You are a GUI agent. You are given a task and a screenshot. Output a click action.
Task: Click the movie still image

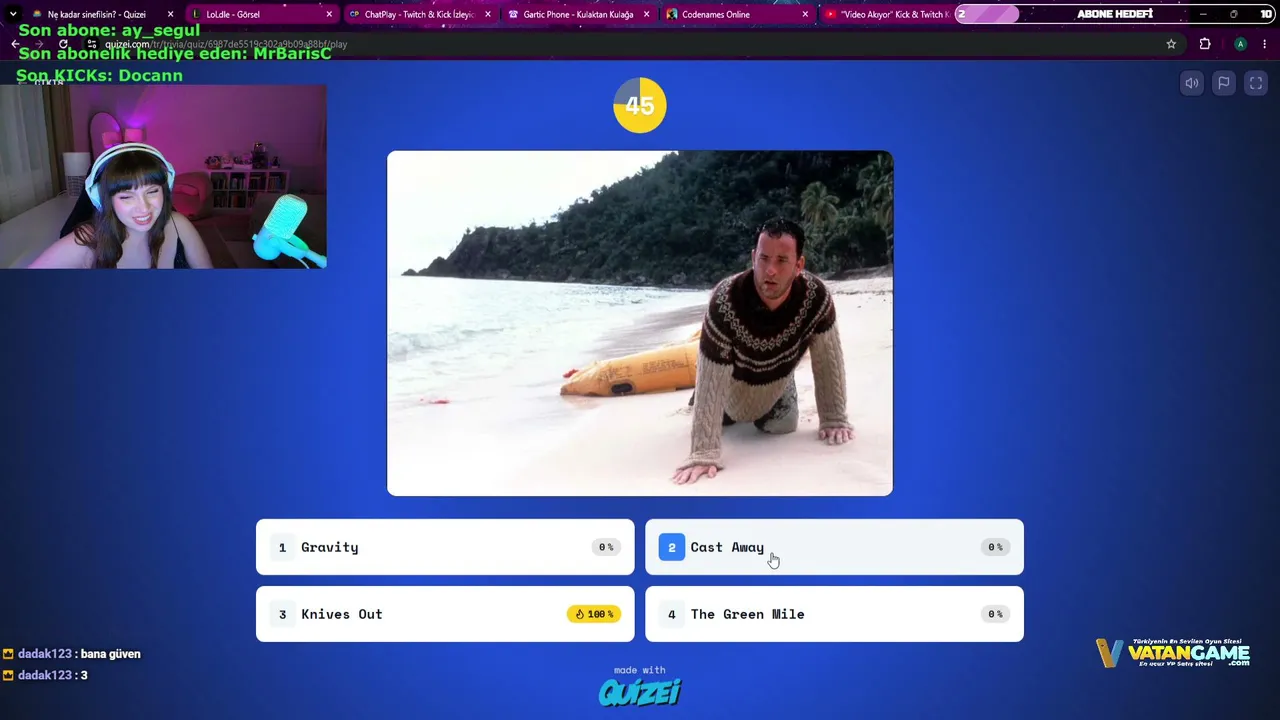click(x=640, y=323)
